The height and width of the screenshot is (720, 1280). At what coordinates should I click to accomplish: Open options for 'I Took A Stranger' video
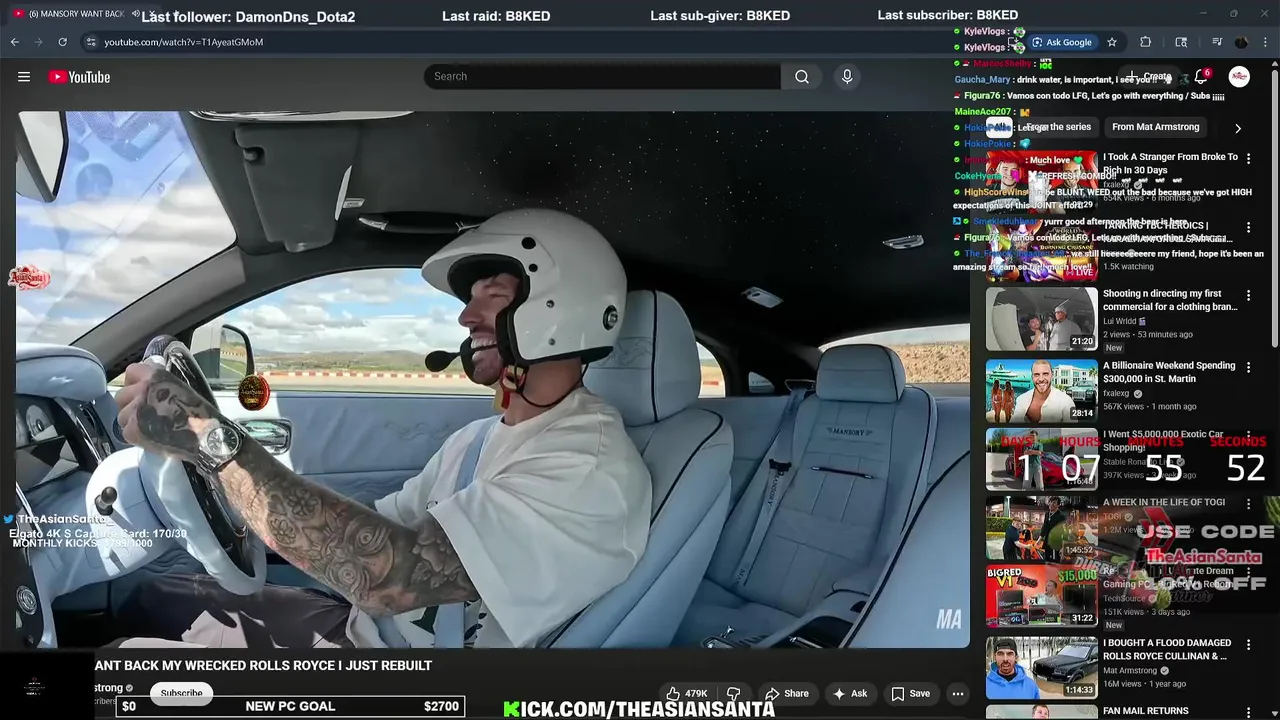point(1248,158)
